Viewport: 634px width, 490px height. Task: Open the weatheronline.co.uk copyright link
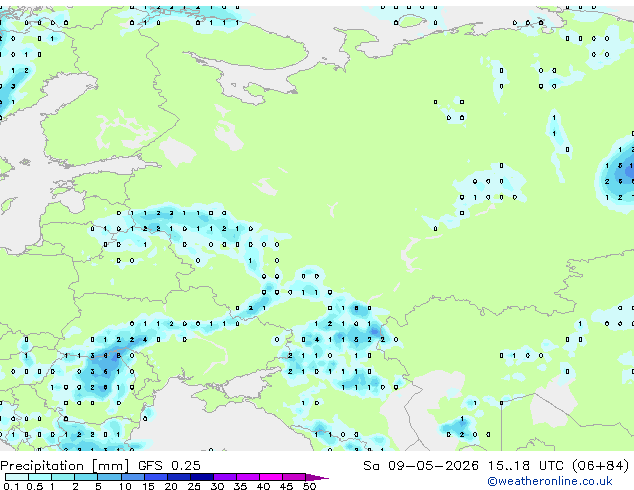tap(549, 481)
